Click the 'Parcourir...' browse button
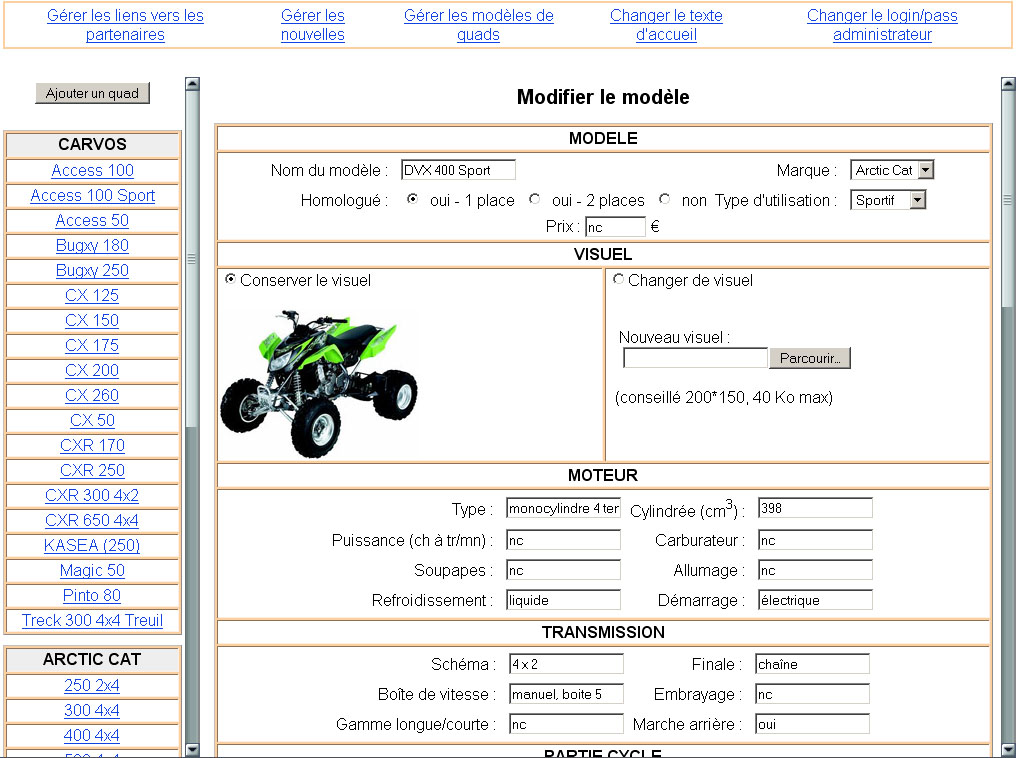The height and width of the screenshot is (758, 1016). pos(810,358)
